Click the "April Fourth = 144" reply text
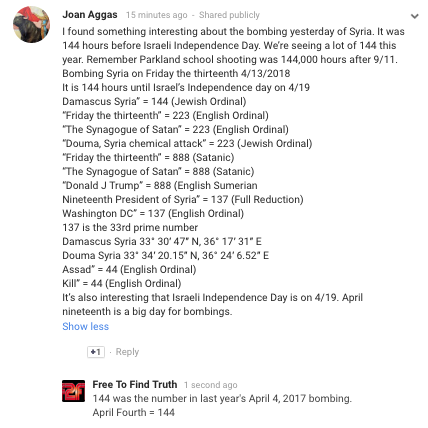 (134, 412)
